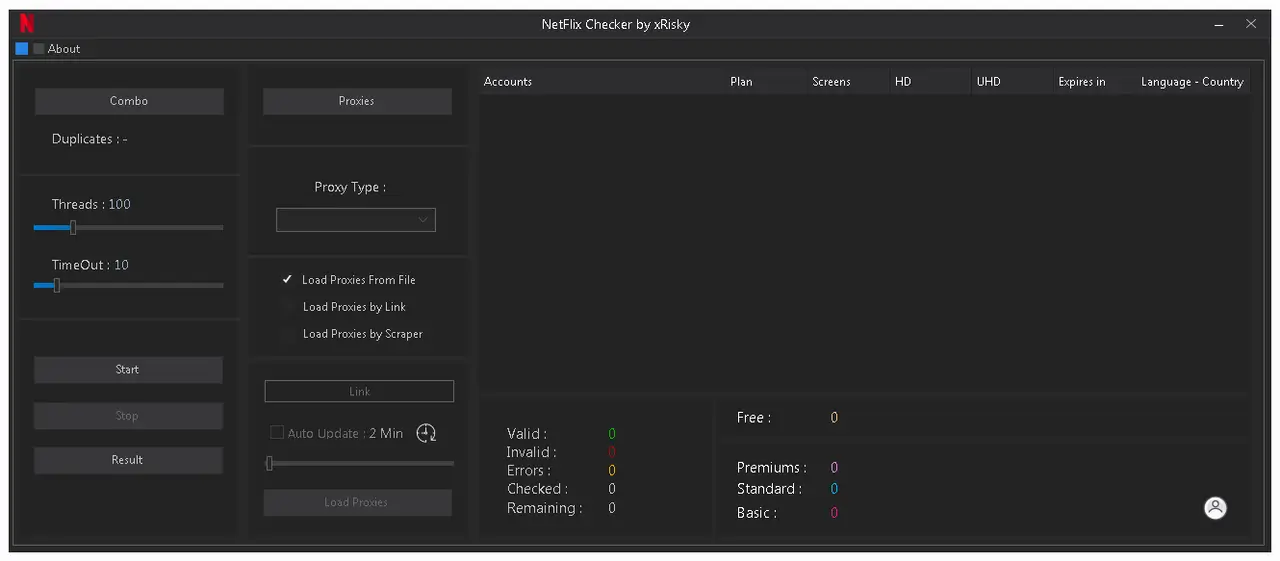Screen dimensions: 1280x561
Task: Click the Start button
Action: coord(128,370)
